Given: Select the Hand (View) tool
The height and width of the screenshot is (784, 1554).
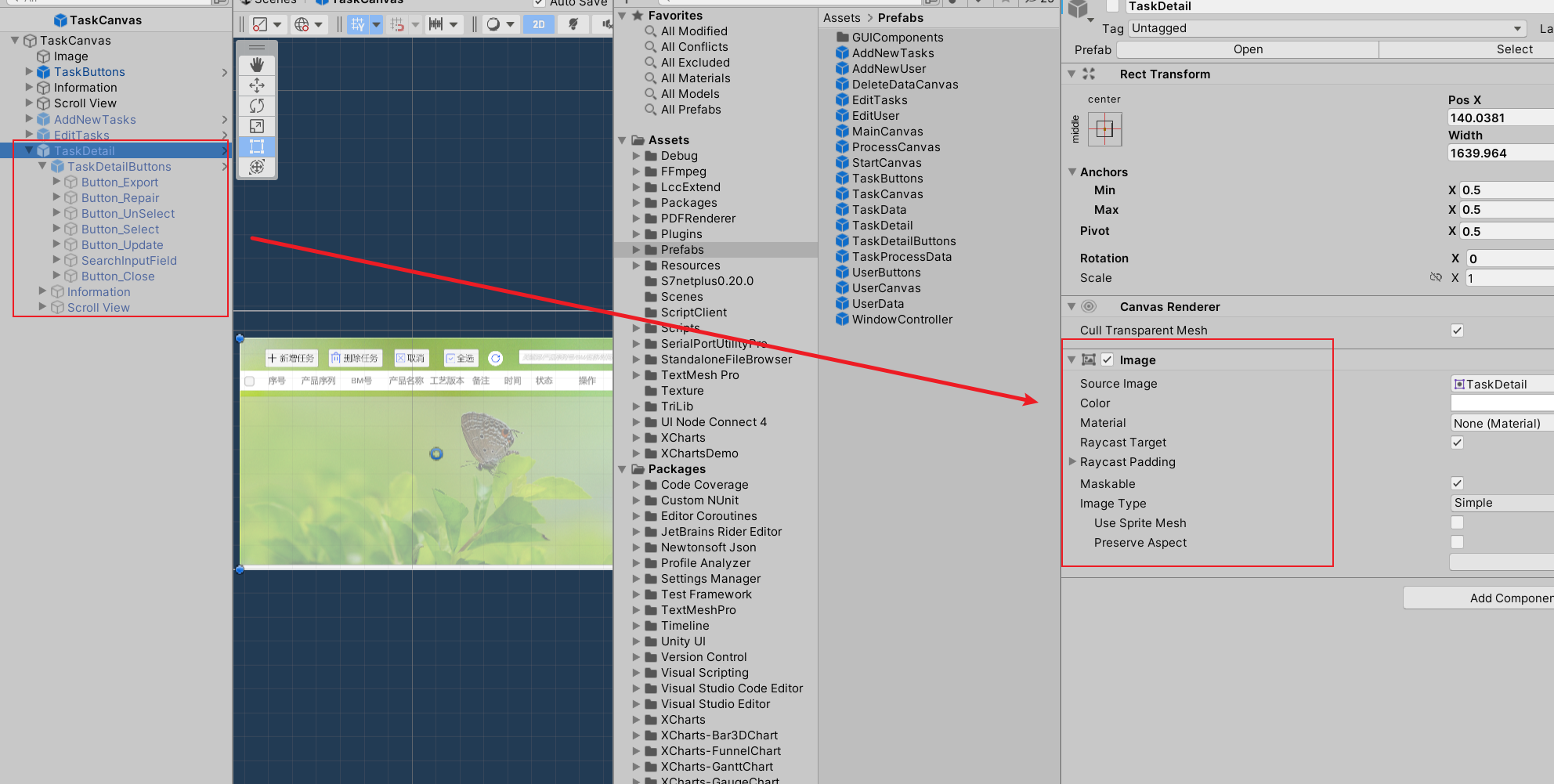Looking at the screenshot, I should point(257,65).
